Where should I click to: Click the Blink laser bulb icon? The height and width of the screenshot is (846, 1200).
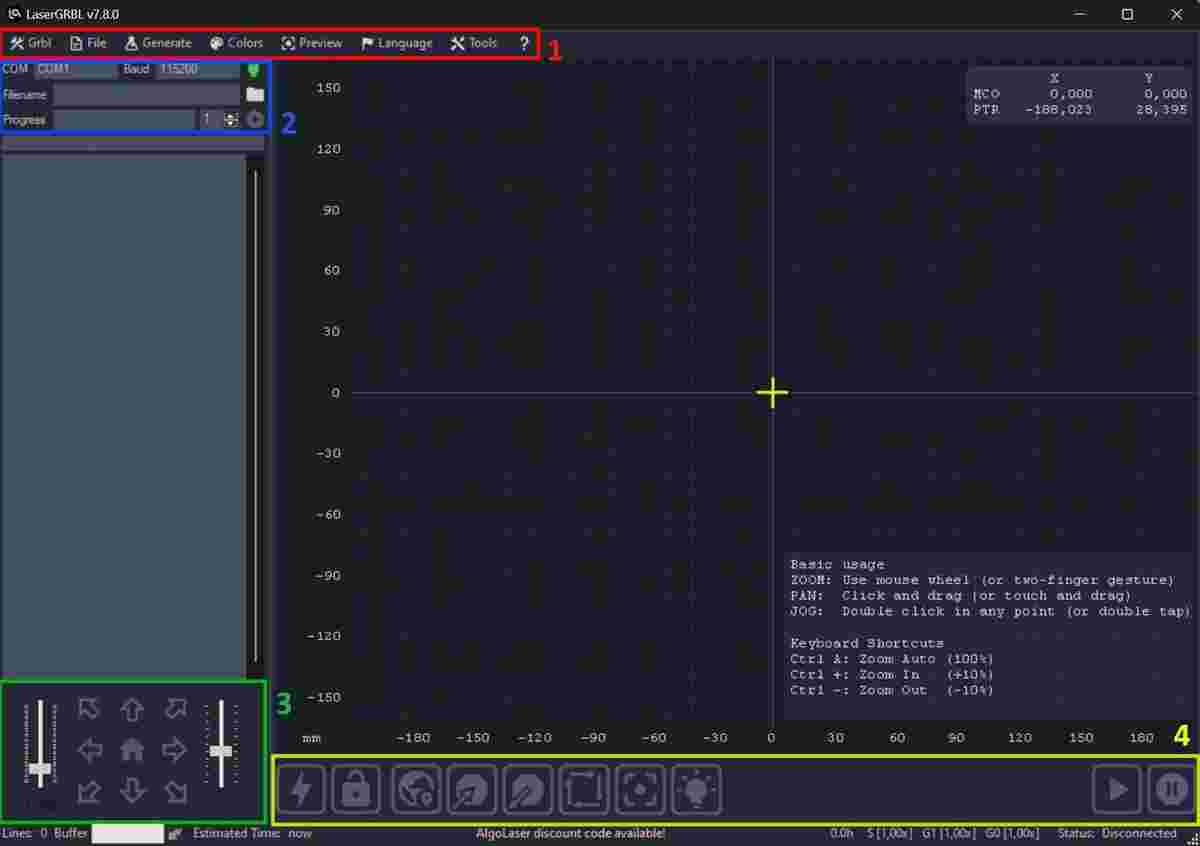click(697, 789)
